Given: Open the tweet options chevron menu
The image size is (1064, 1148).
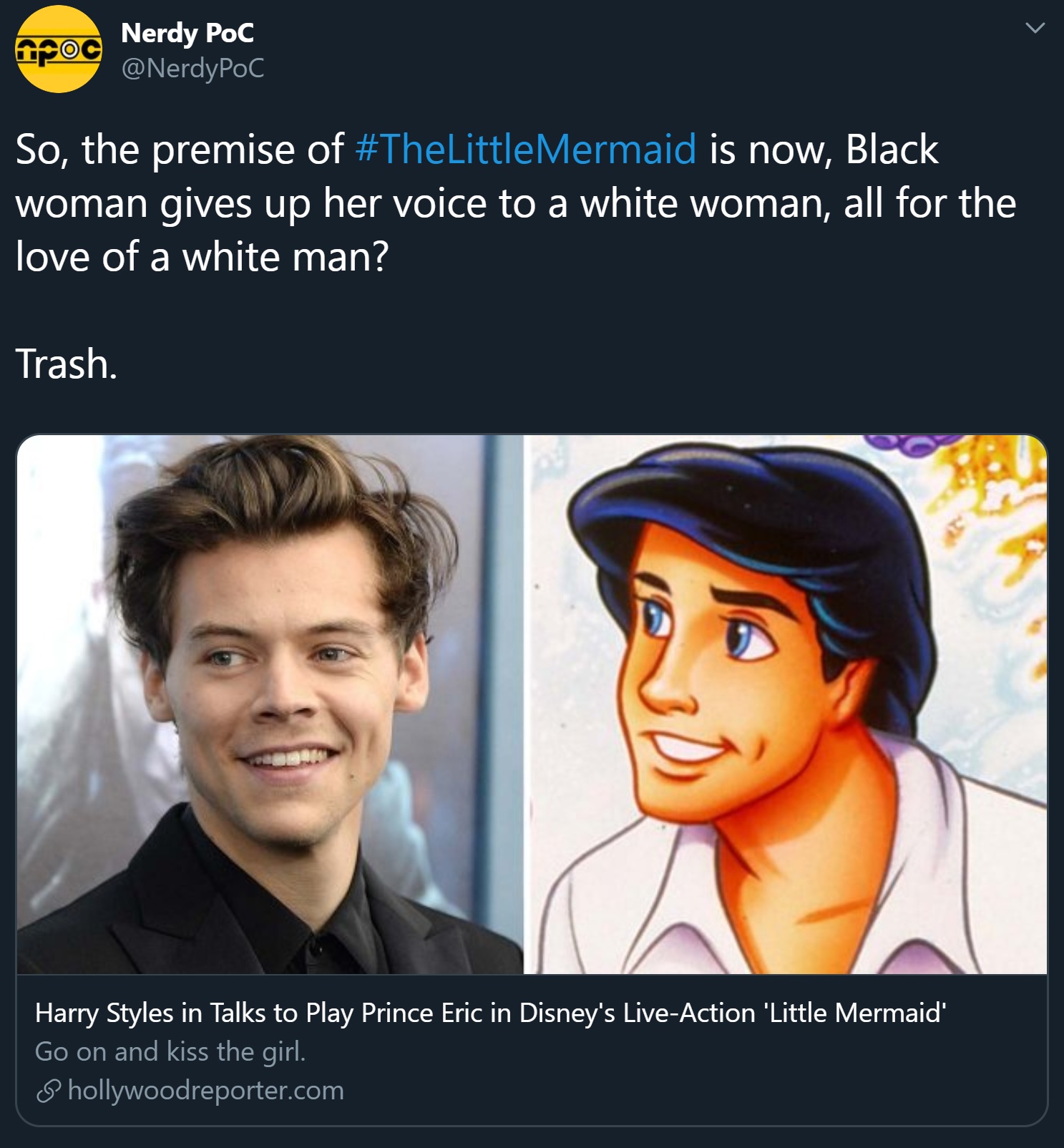Looking at the screenshot, I should (1035, 29).
